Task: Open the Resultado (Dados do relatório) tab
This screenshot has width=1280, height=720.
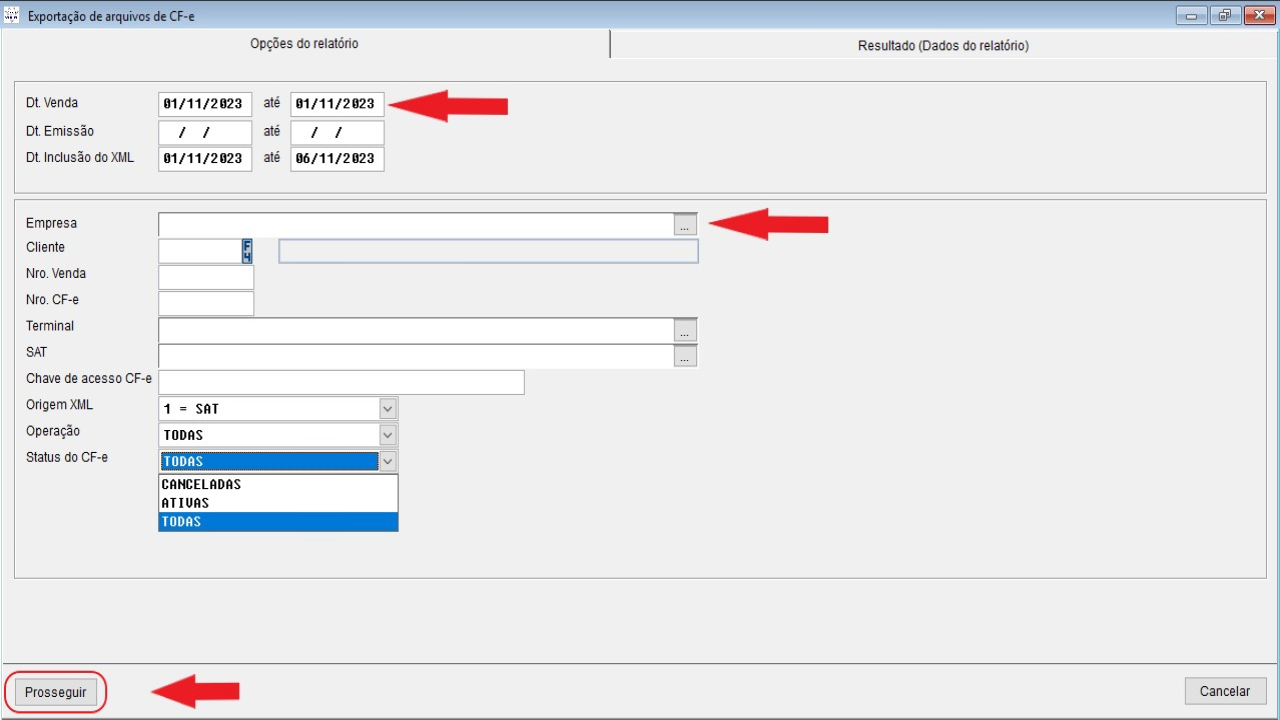Action: [x=943, y=46]
